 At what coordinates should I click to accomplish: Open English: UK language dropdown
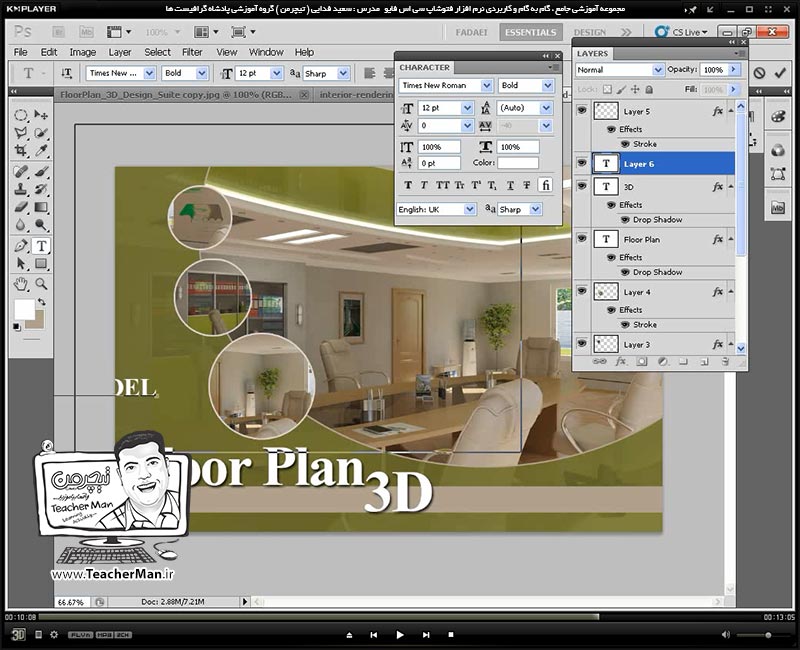click(469, 209)
